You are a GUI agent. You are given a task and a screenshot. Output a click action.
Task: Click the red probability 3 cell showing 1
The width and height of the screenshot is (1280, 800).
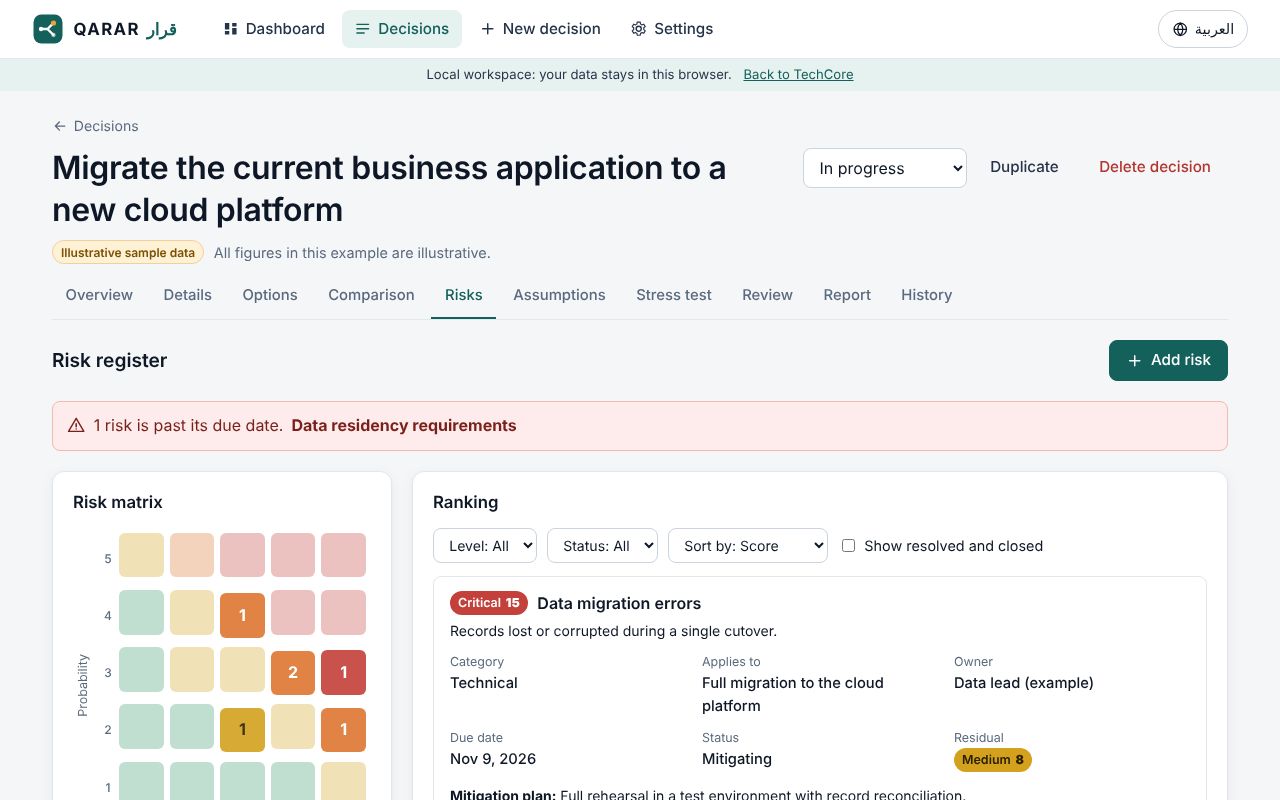[x=343, y=672]
